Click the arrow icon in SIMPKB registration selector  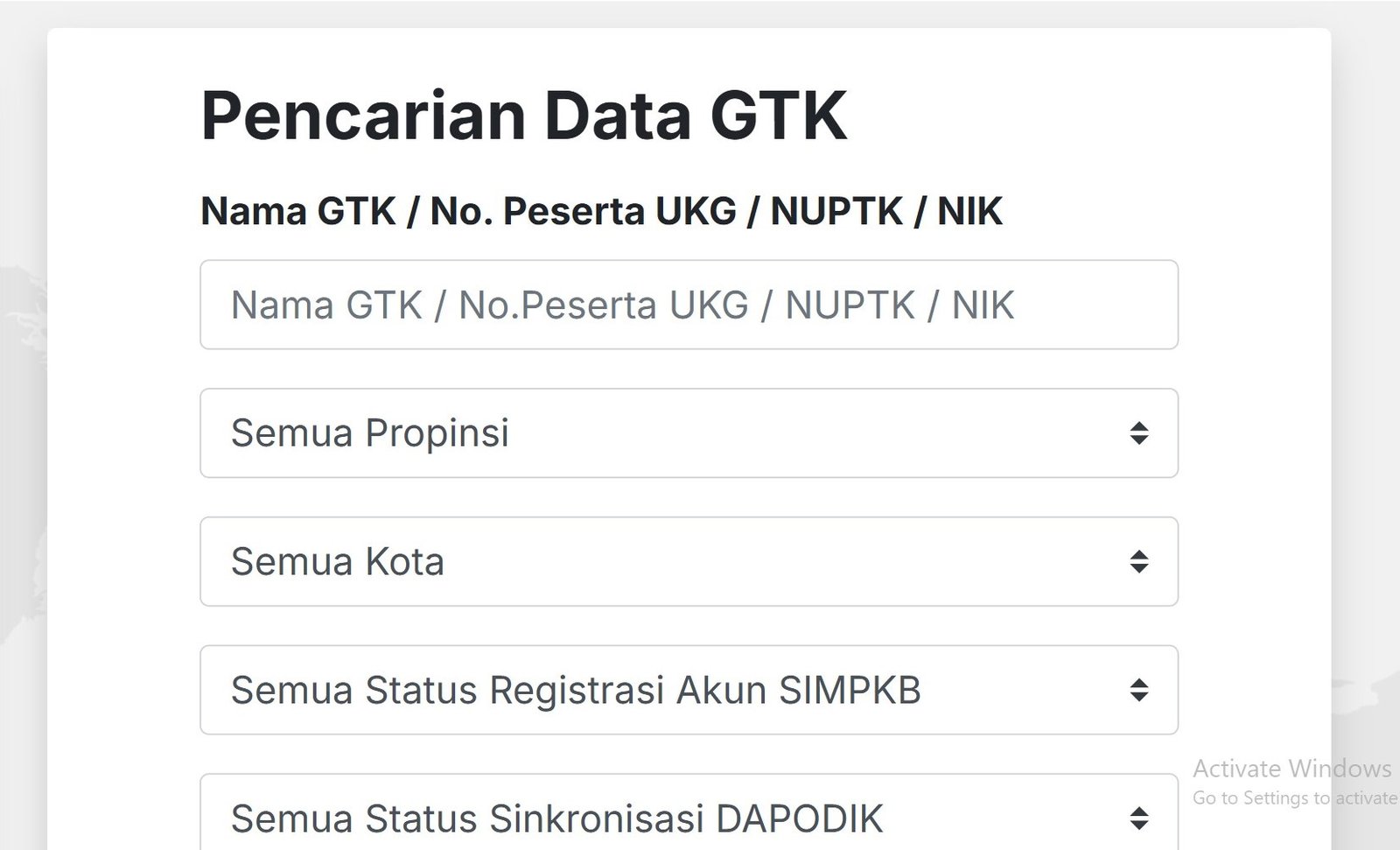[1138, 691]
